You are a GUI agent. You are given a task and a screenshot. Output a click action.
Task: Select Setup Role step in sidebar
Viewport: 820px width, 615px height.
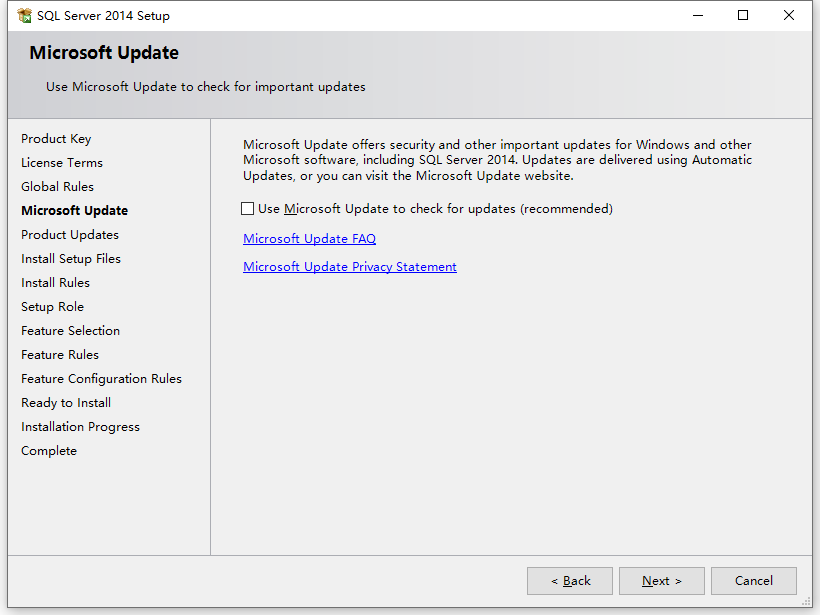52,307
